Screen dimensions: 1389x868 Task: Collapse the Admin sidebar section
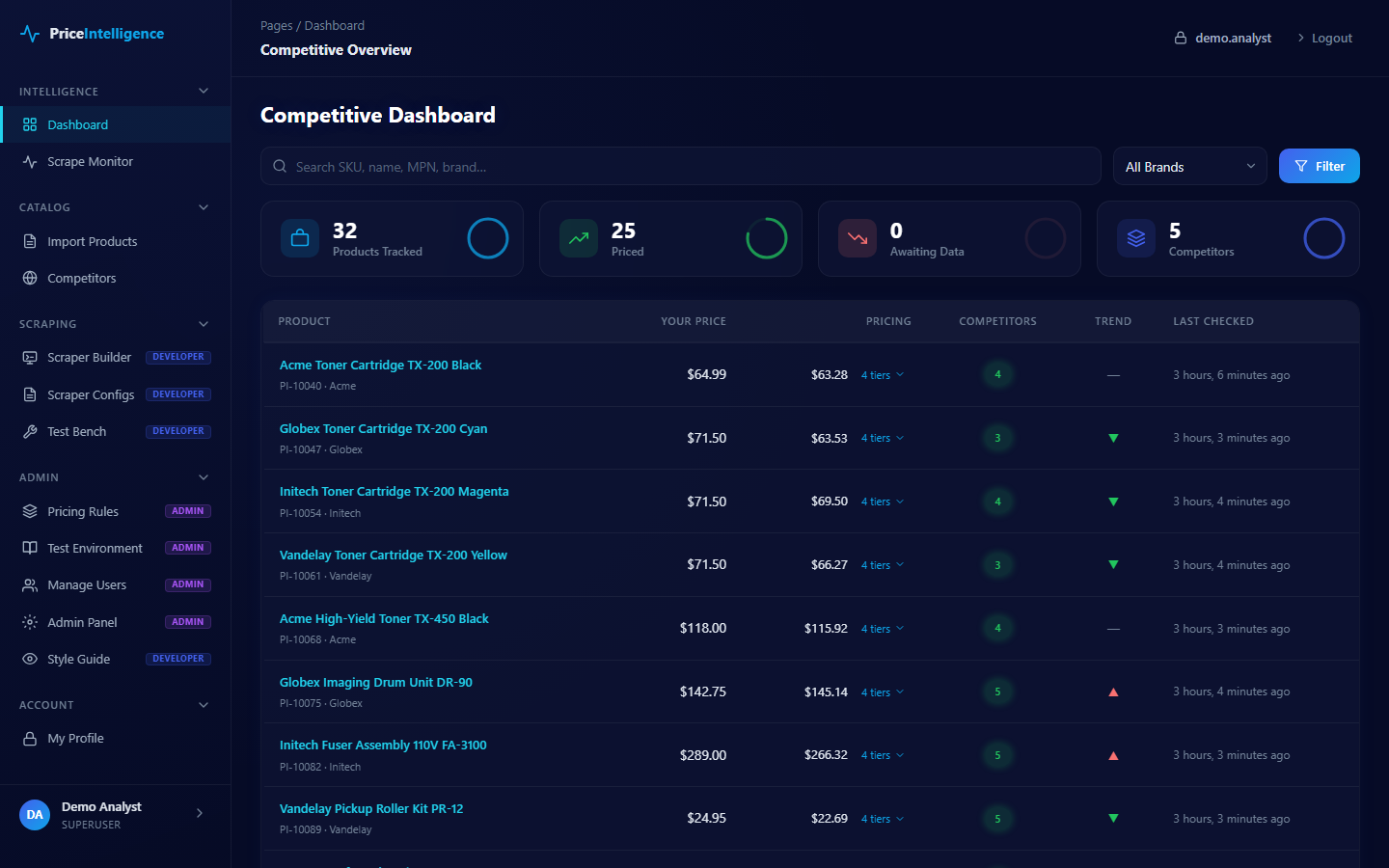point(204,477)
